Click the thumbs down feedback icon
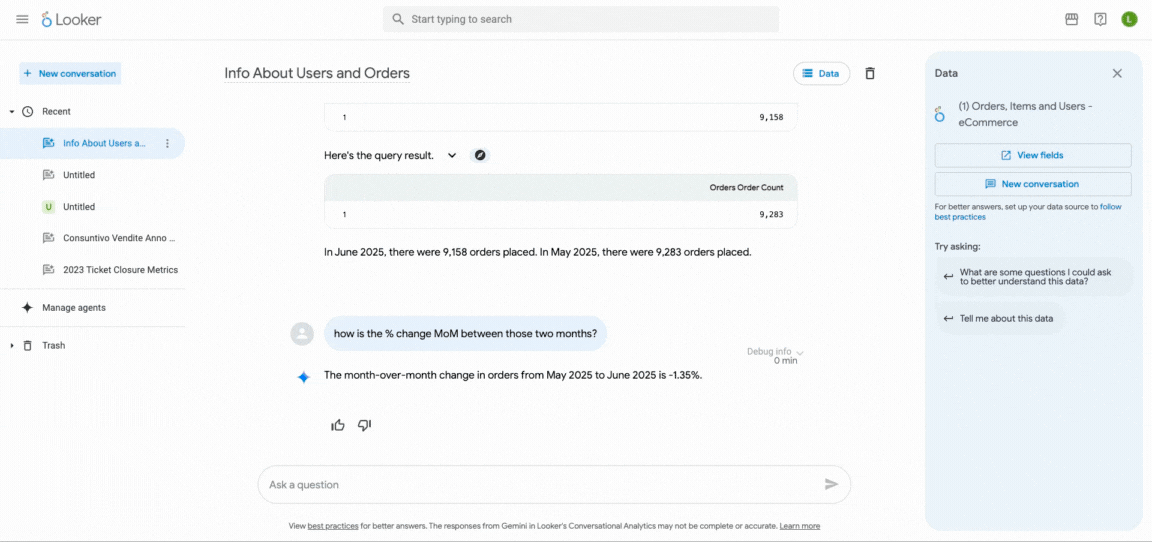The width and height of the screenshot is (1152, 542). click(x=364, y=425)
